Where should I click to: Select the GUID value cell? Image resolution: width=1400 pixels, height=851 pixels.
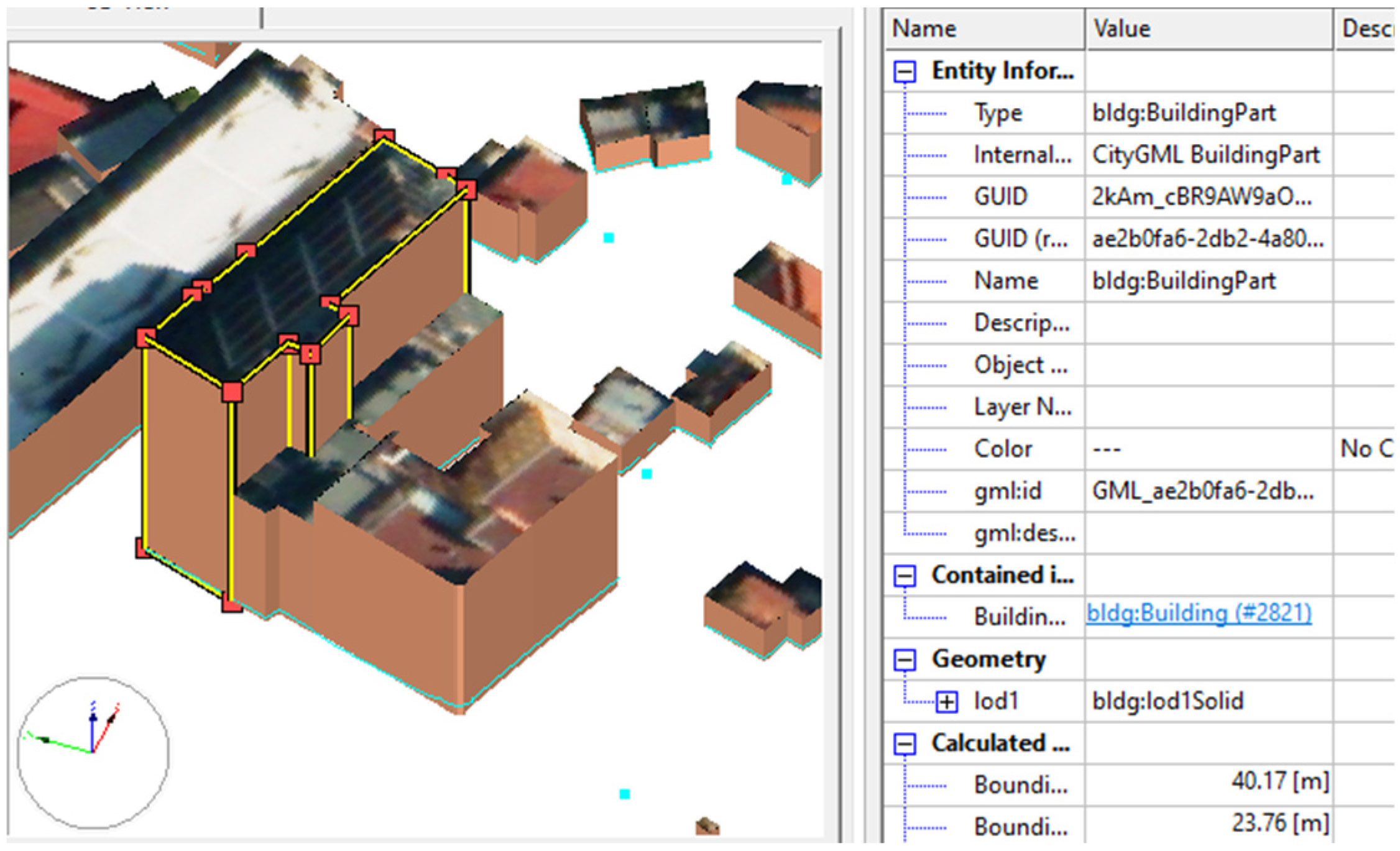coord(1201,198)
